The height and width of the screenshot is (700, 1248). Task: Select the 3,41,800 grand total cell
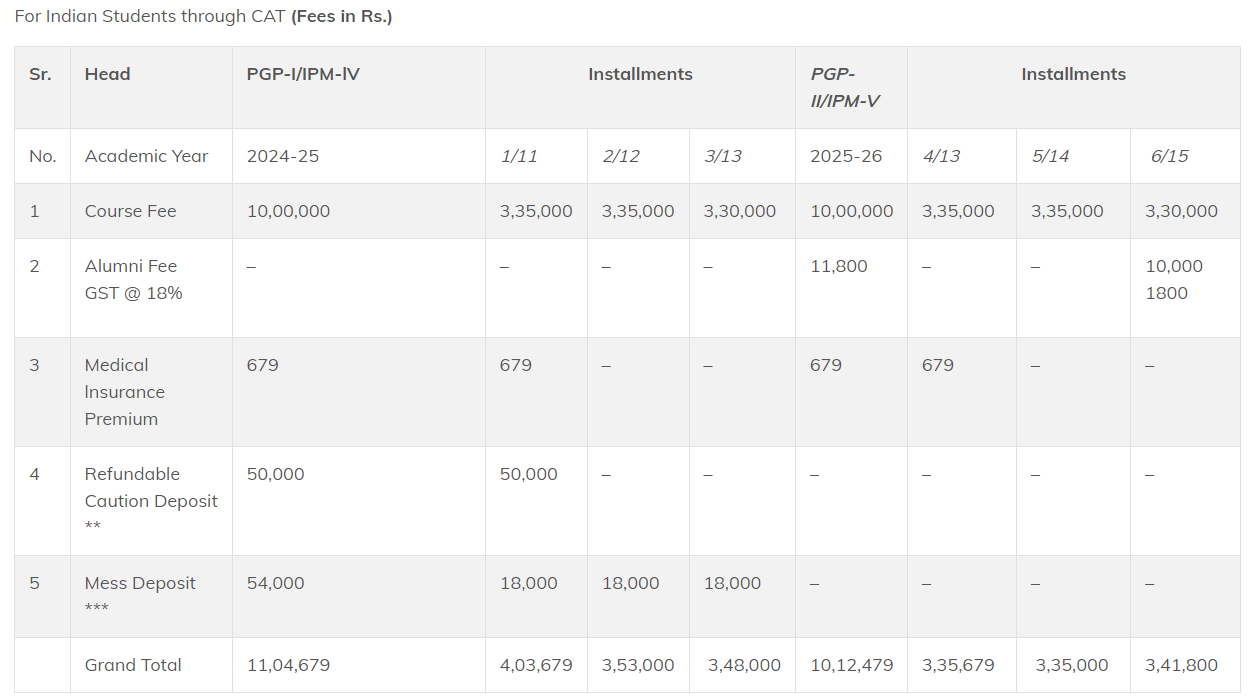click(1181, 665)
